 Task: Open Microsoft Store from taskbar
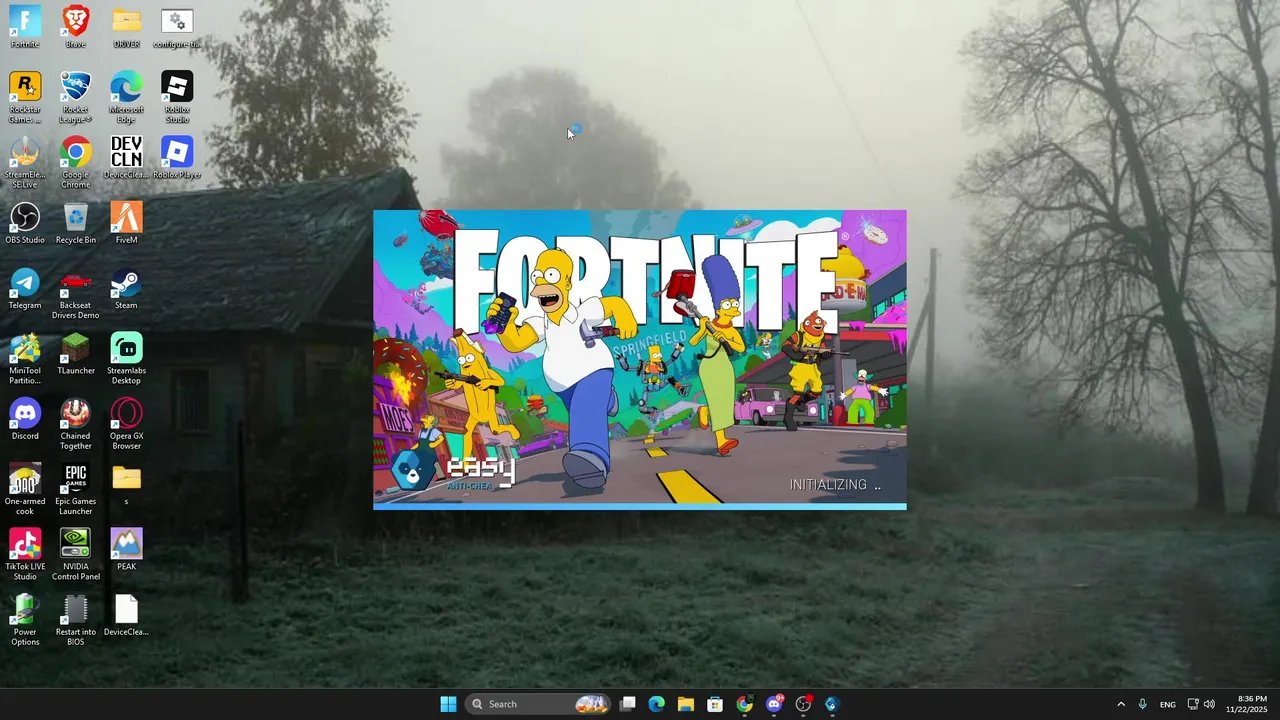(715, 704)
